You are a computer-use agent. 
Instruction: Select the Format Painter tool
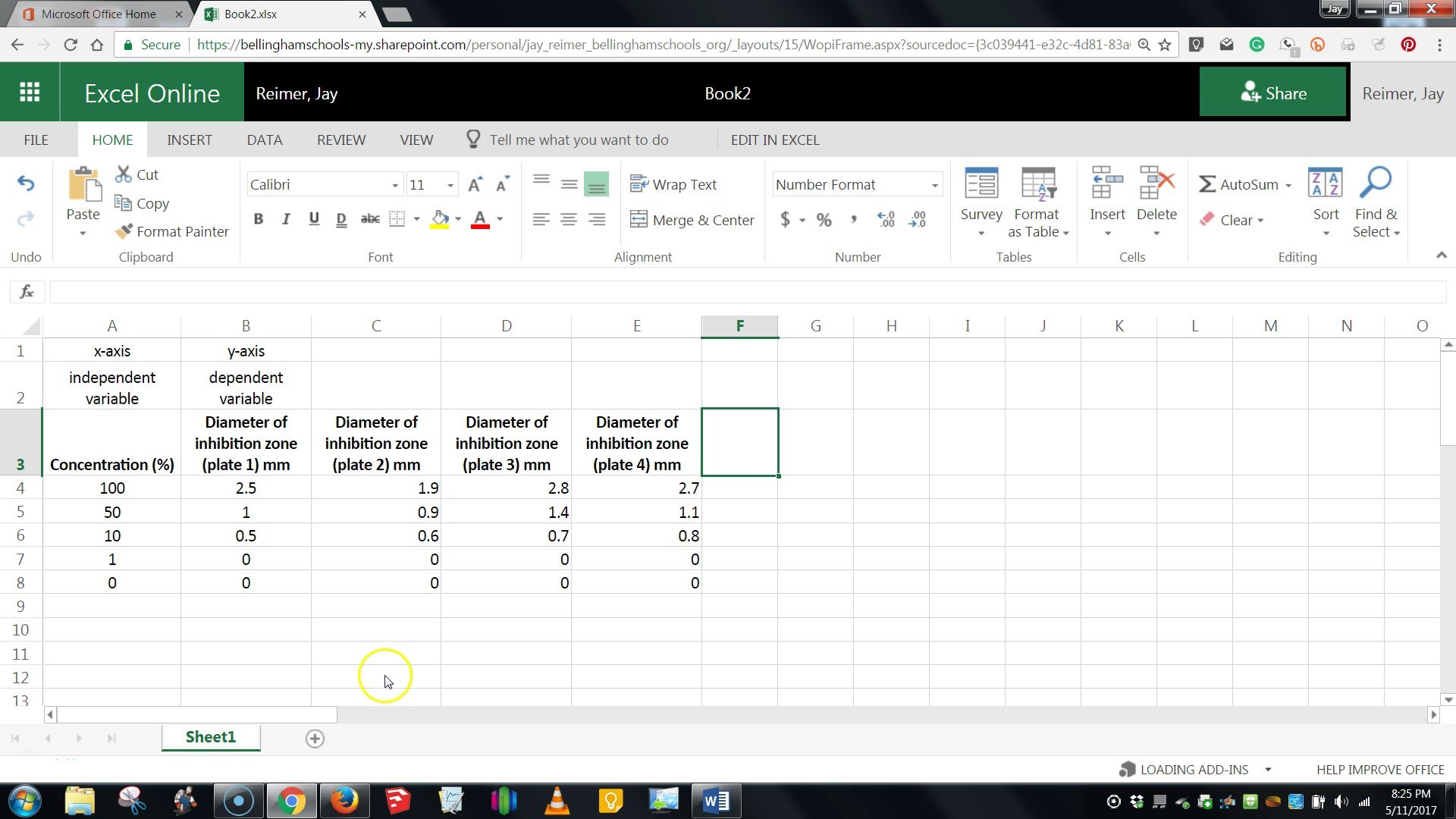pos(171,231)
